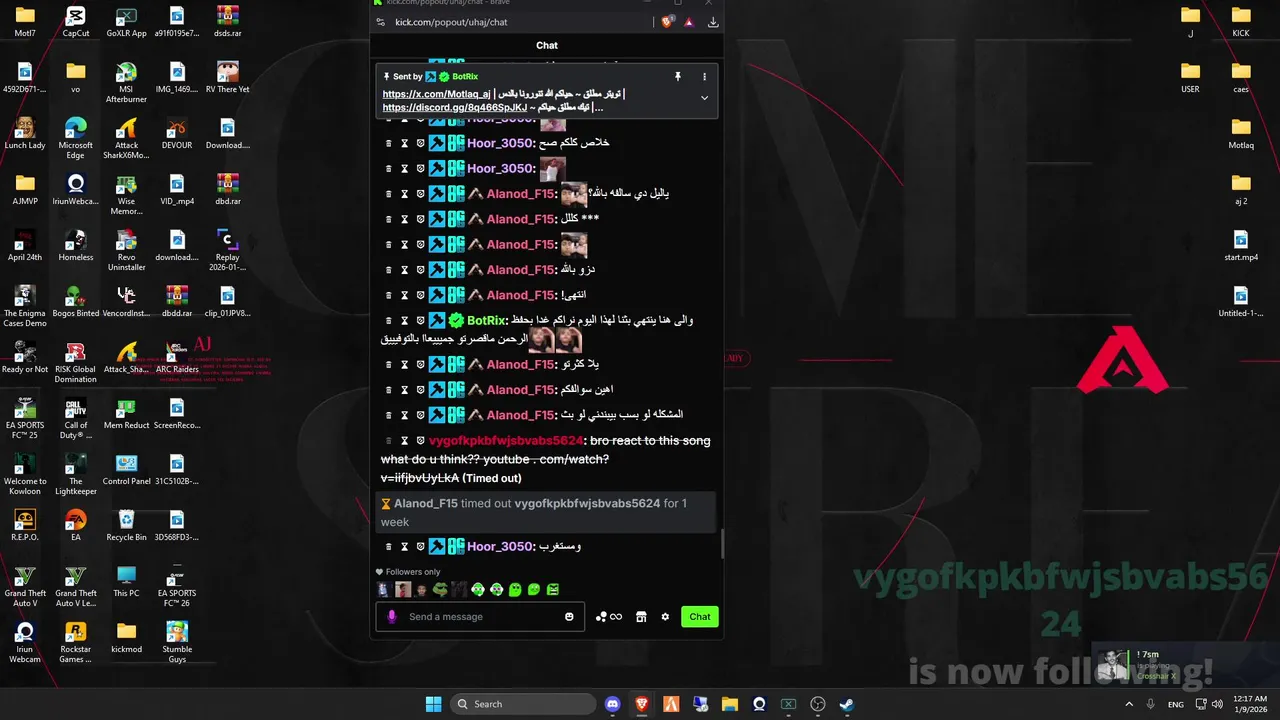
Task: Select the Stumble Guys desktop icon
Action: coord(177,642)
